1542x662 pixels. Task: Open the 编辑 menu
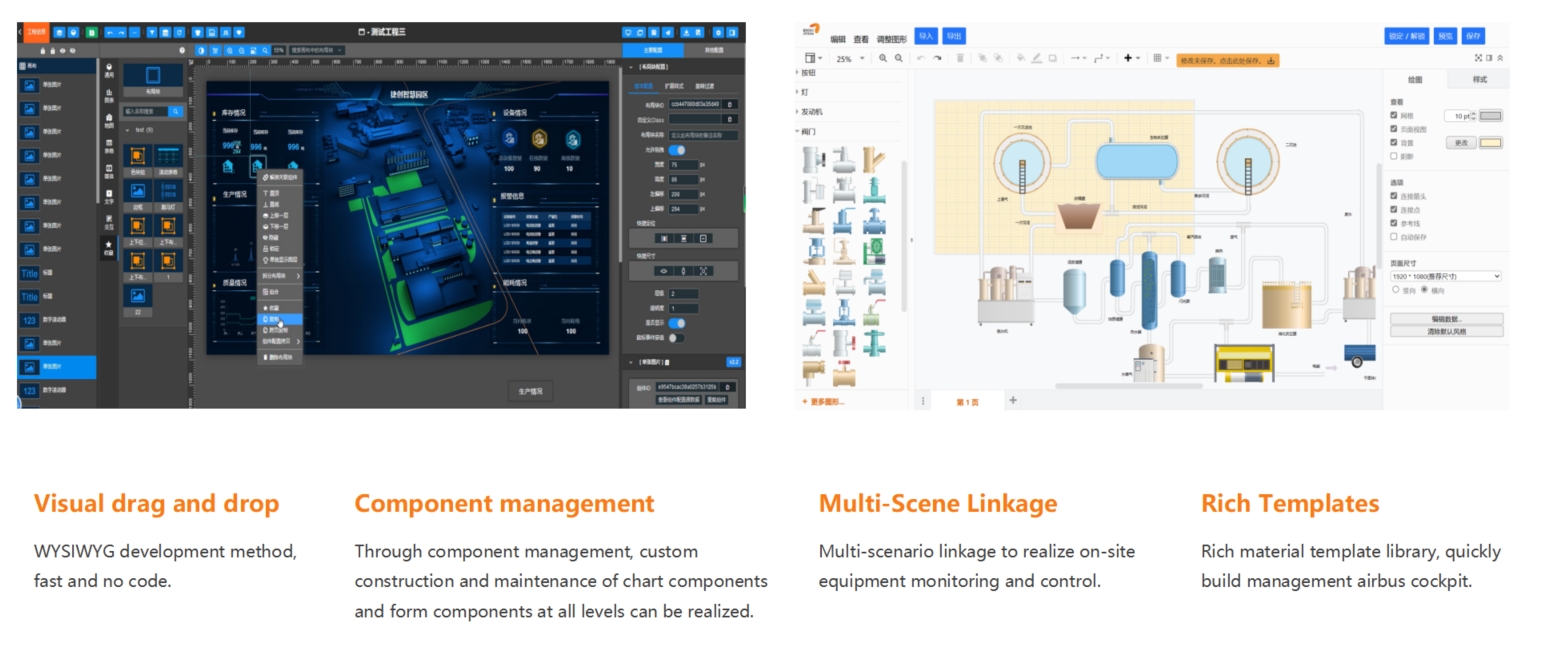838,39
